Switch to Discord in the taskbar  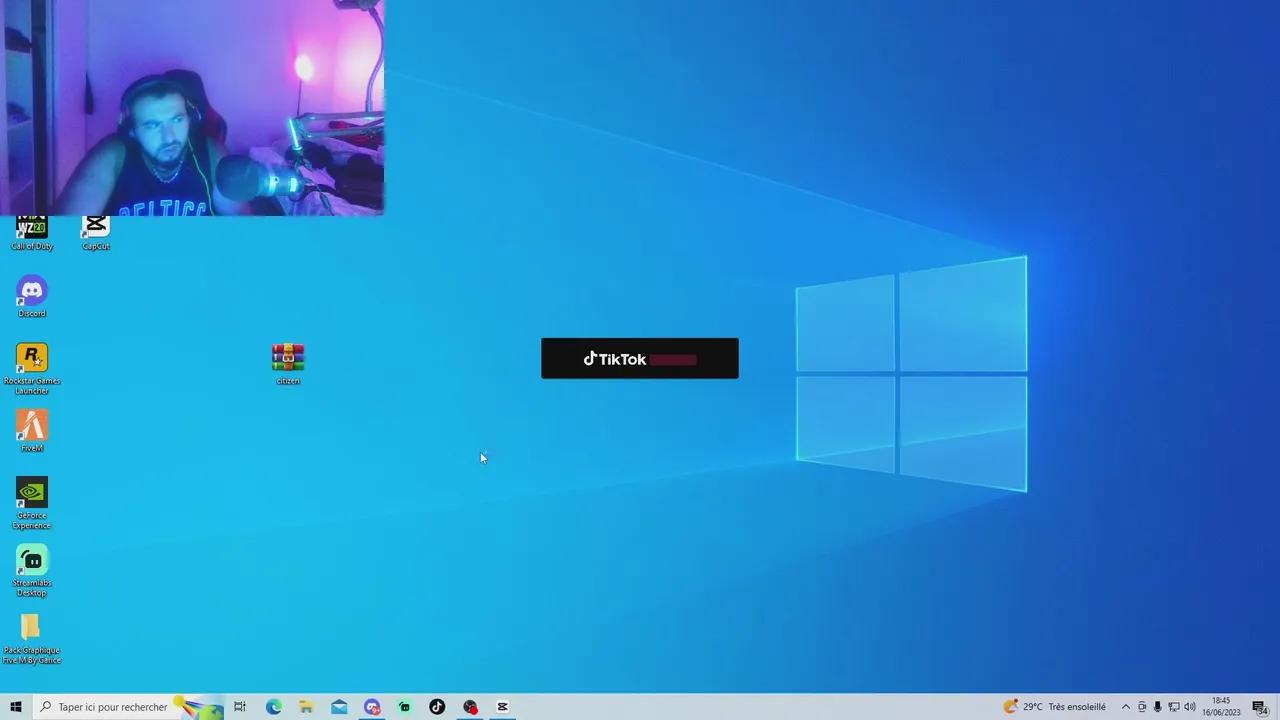(372, 707)
